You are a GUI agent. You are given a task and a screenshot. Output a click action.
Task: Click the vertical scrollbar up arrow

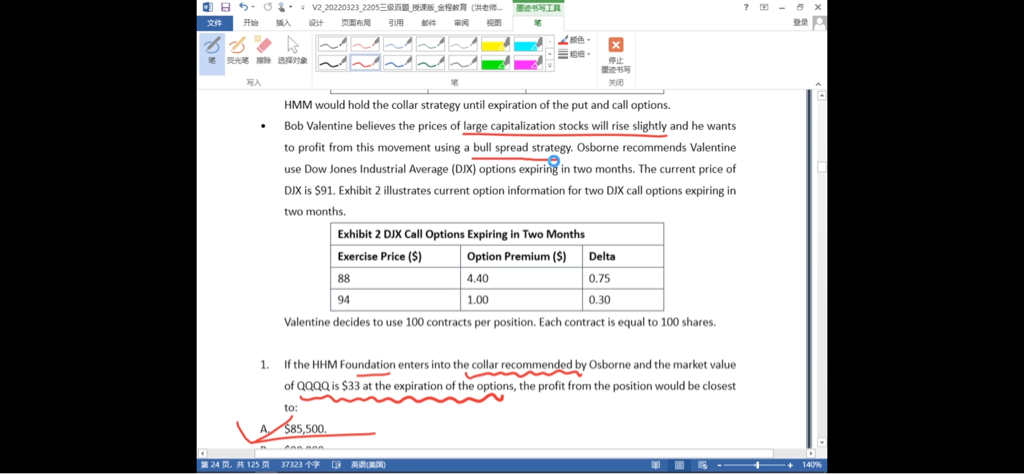coord(822,95)
